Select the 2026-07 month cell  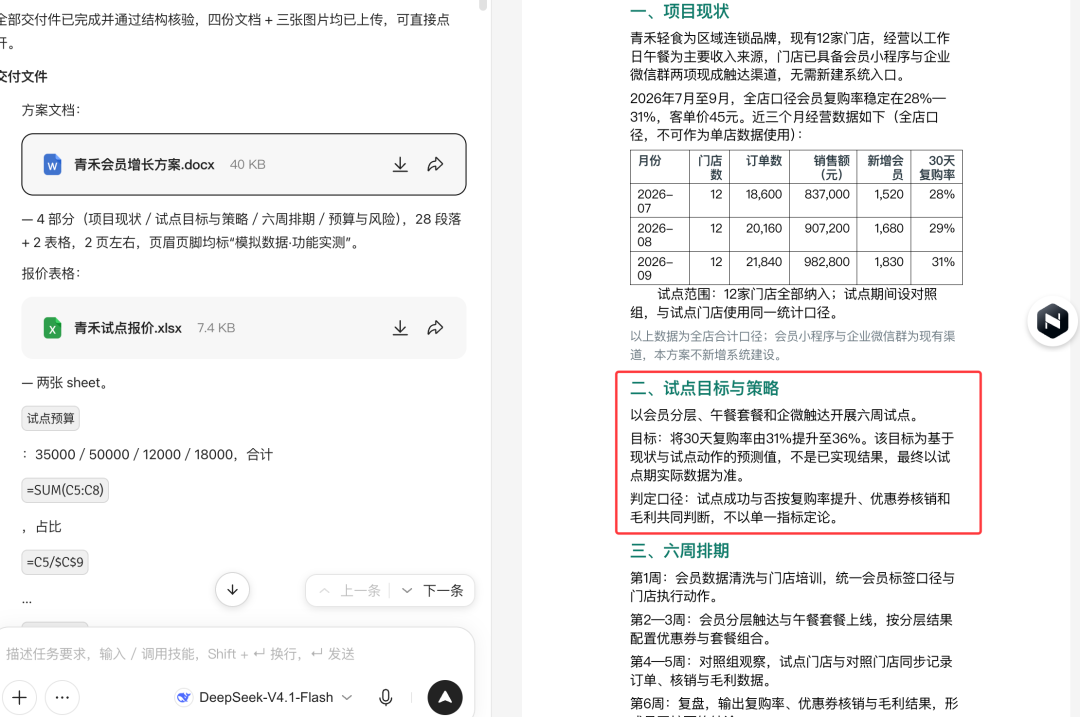(660, 200)
